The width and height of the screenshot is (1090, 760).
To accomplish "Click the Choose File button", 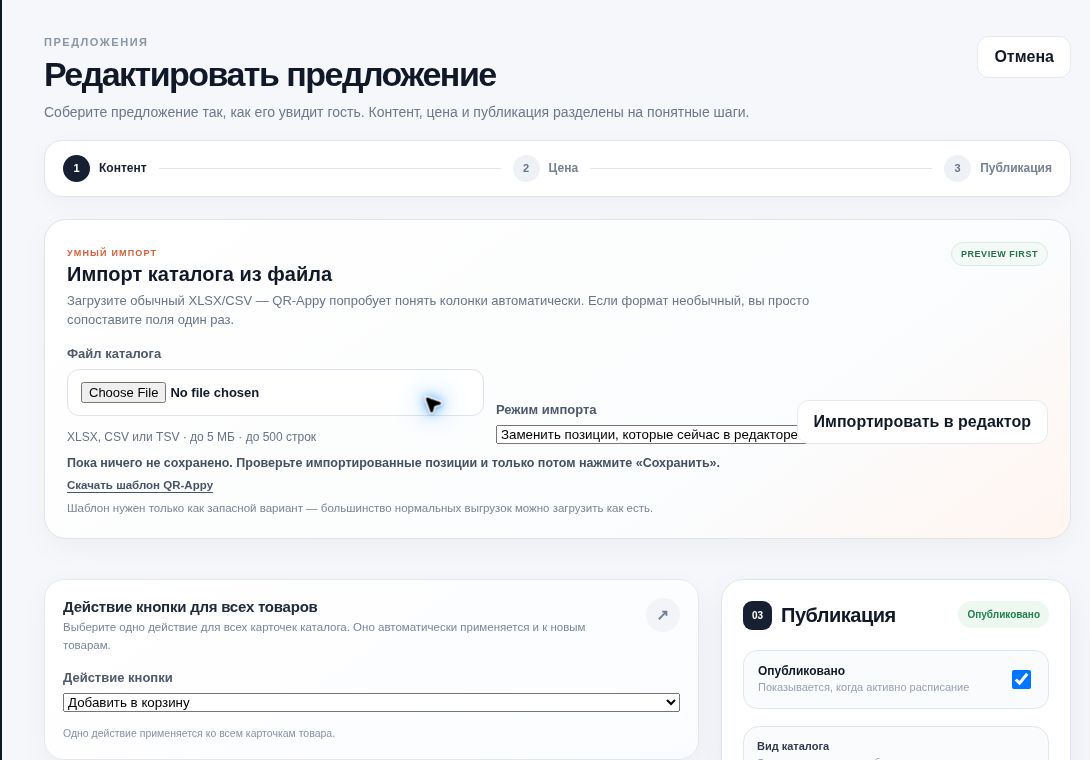I will pyautogui.click(x=123, y=393).
